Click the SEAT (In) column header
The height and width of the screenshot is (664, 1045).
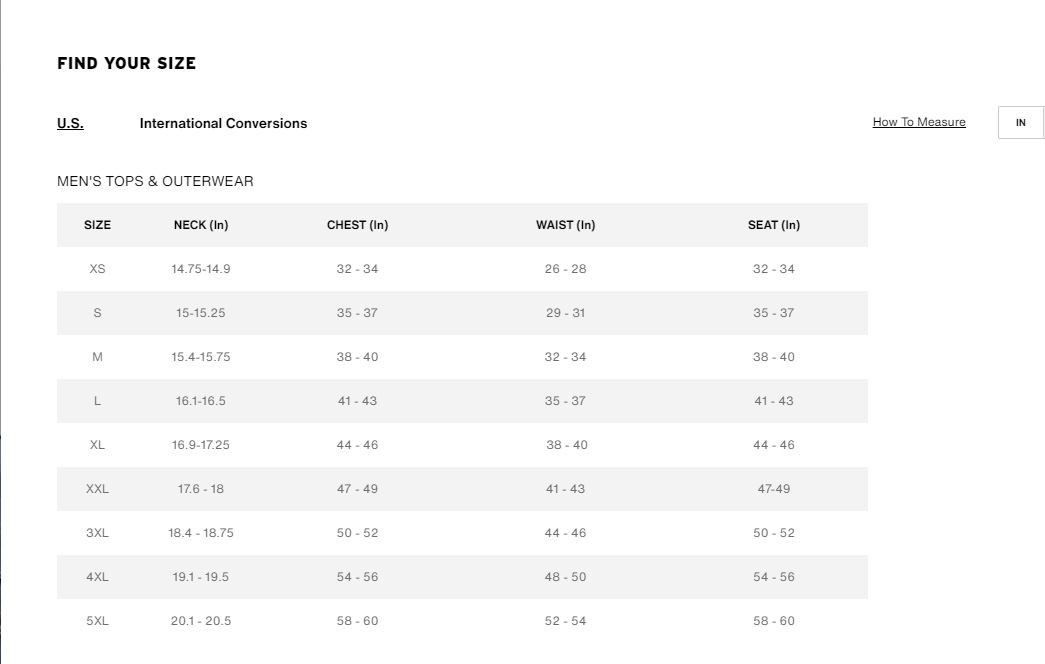(774, 225)
